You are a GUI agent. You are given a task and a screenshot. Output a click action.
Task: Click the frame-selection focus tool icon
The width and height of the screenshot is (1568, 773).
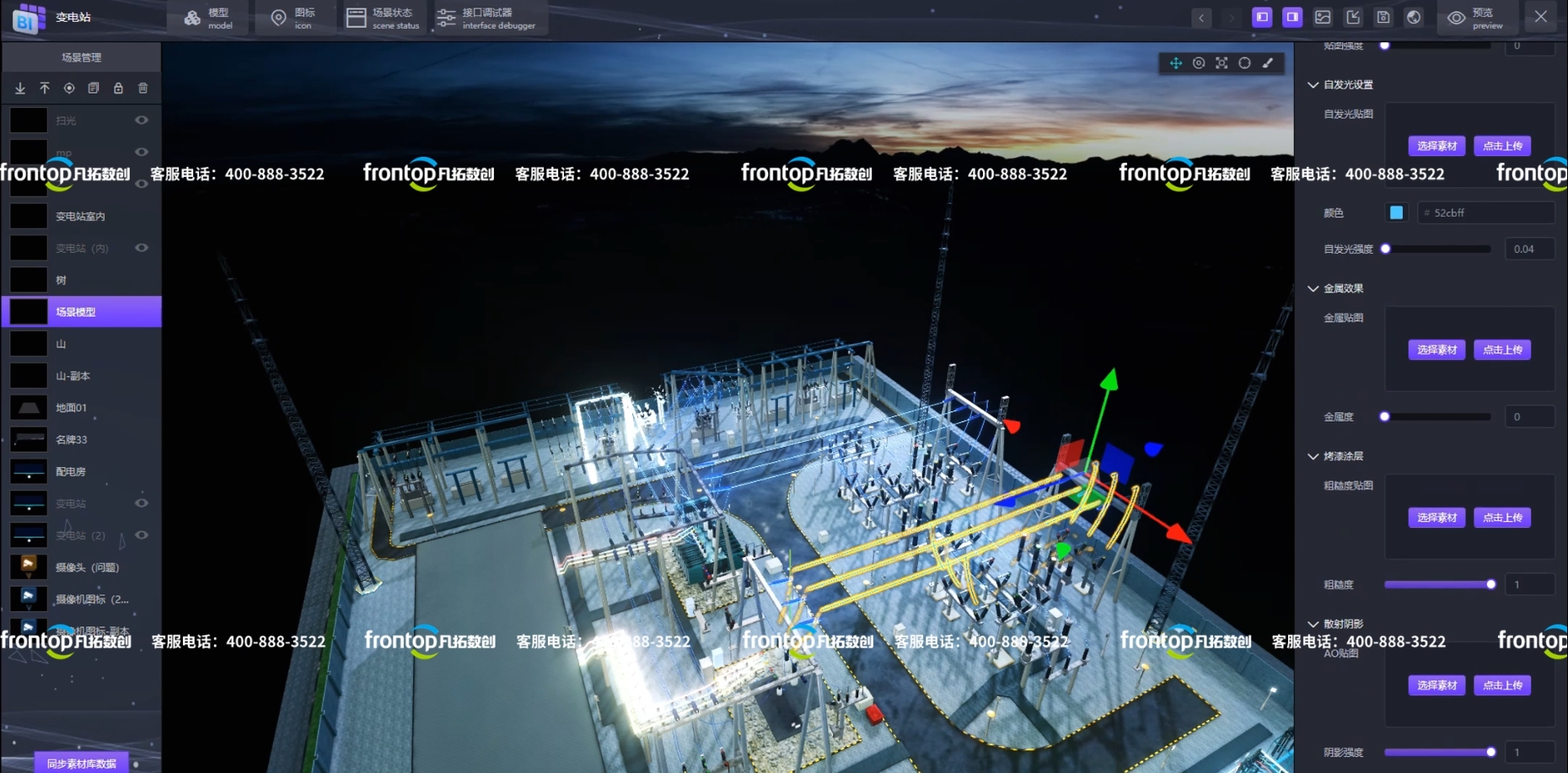[1222, 63]
